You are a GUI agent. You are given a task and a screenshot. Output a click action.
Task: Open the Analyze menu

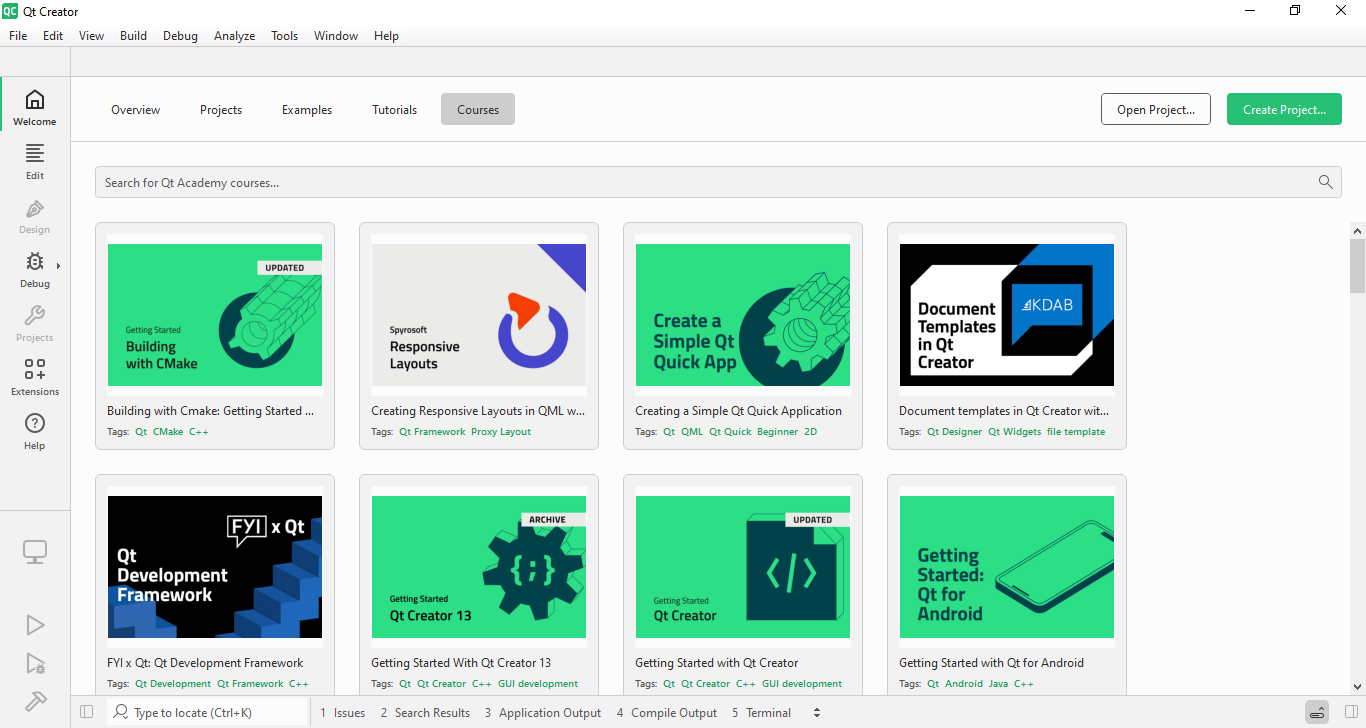pos(234,36)
